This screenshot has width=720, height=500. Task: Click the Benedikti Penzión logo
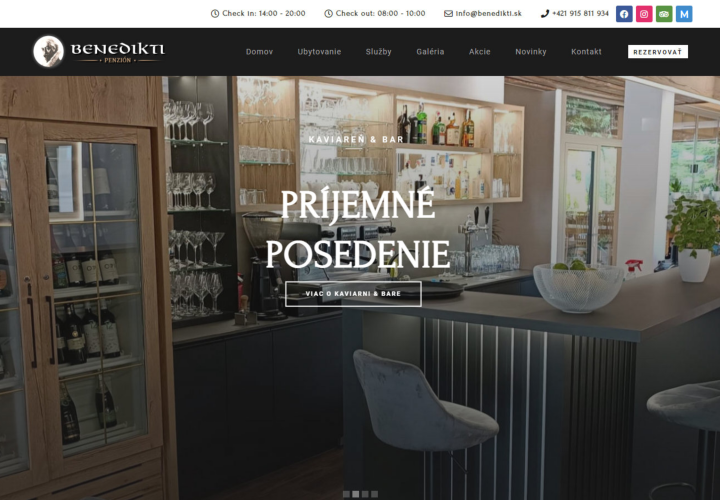pyautogui.click(x=99, y=51)
